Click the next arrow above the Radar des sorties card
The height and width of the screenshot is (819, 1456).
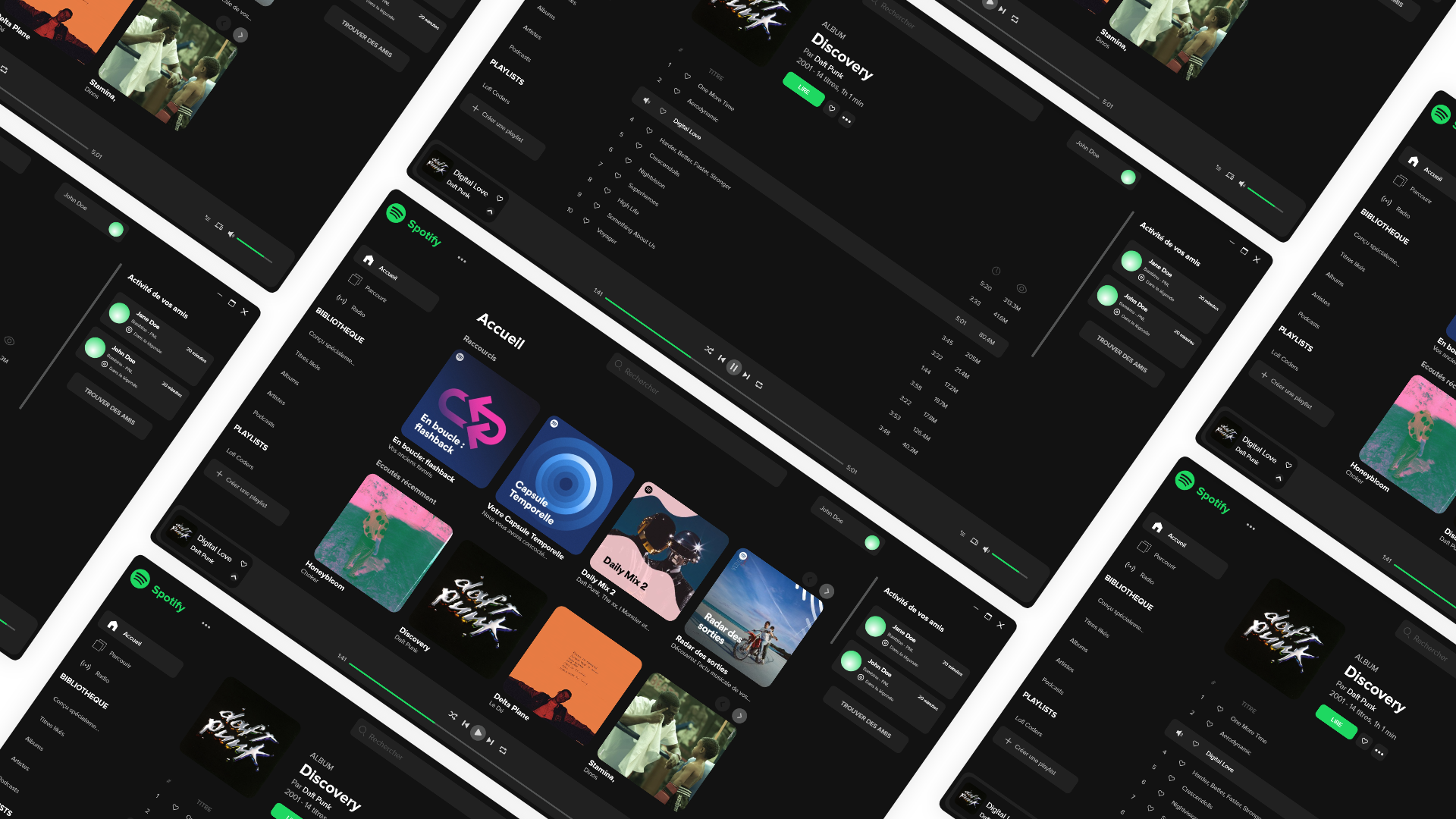pyautogui.click(x=827, y=591)
